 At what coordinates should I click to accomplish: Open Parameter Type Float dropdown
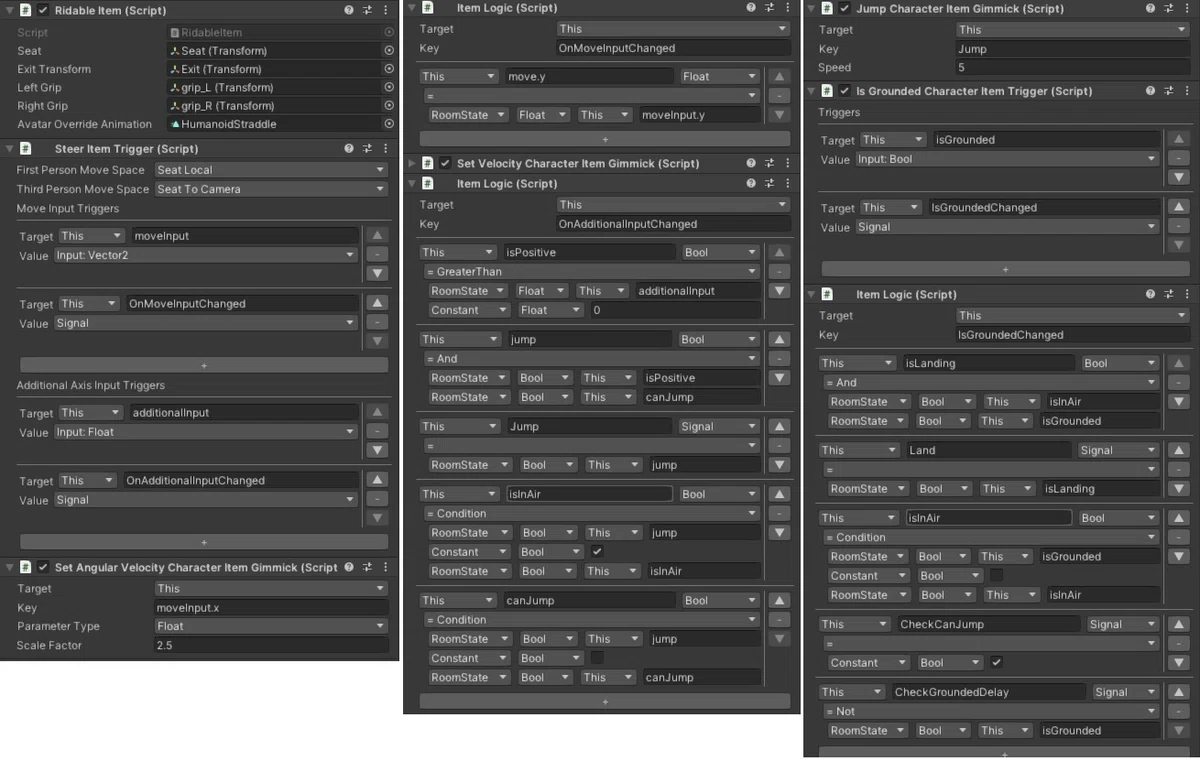pyautogui.click(x=271, y=626)
